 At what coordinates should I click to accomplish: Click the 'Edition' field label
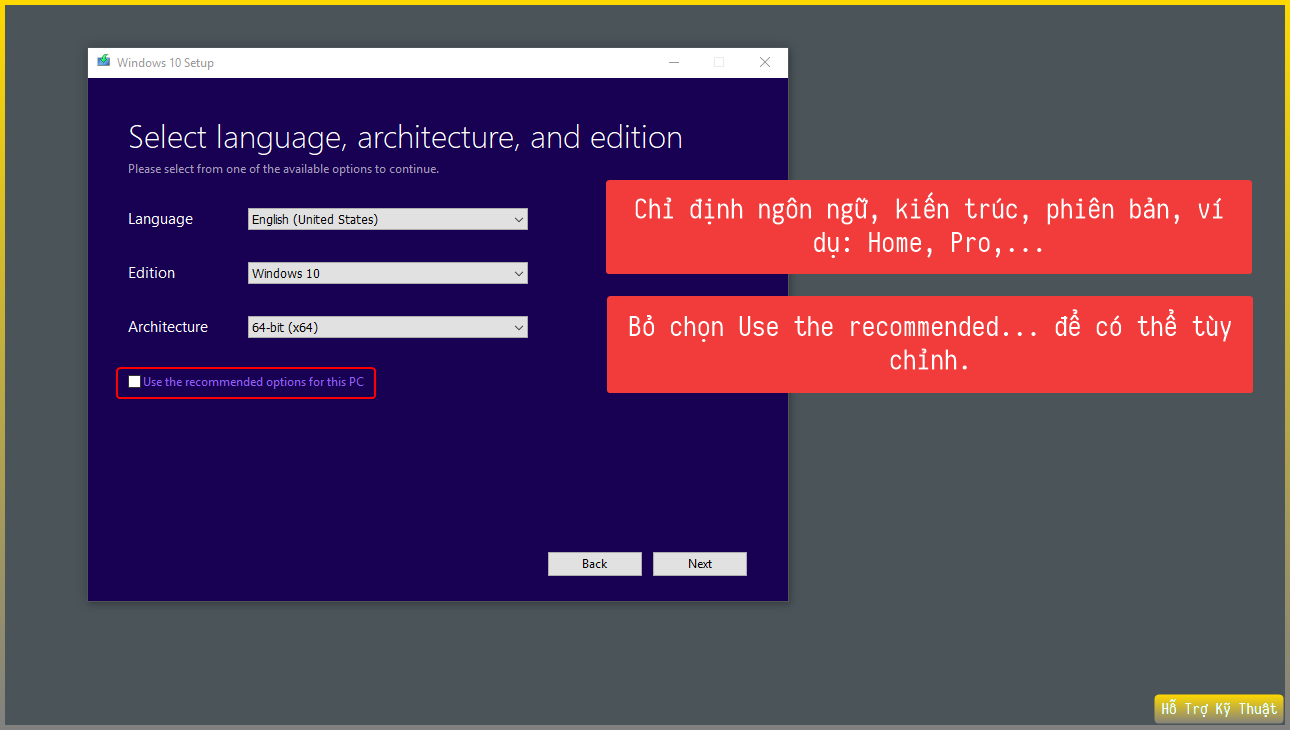151,273
